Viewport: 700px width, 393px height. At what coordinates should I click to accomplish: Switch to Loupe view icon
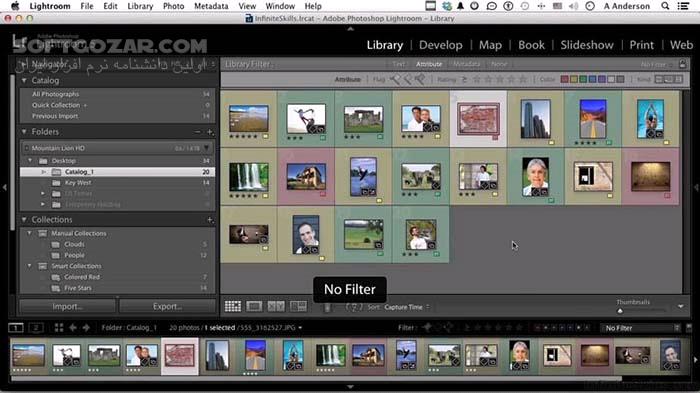pyautogui.click(x=254, y=306)
